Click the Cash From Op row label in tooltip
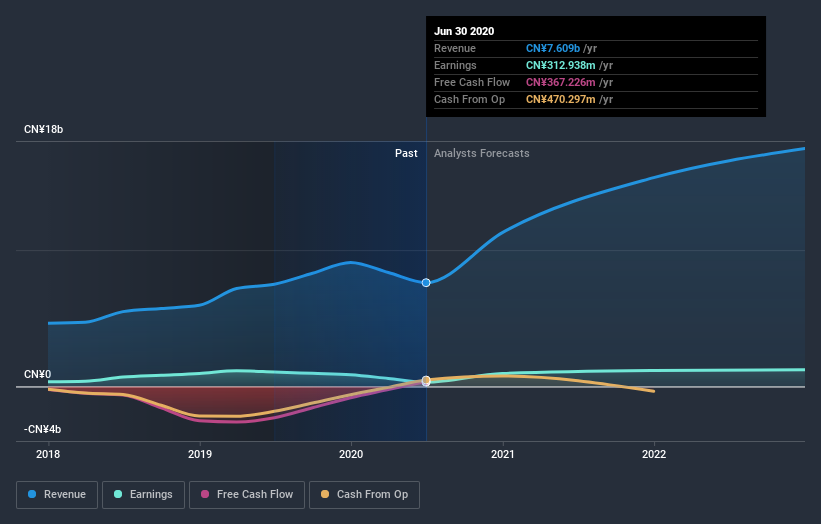 coord(470,99)
